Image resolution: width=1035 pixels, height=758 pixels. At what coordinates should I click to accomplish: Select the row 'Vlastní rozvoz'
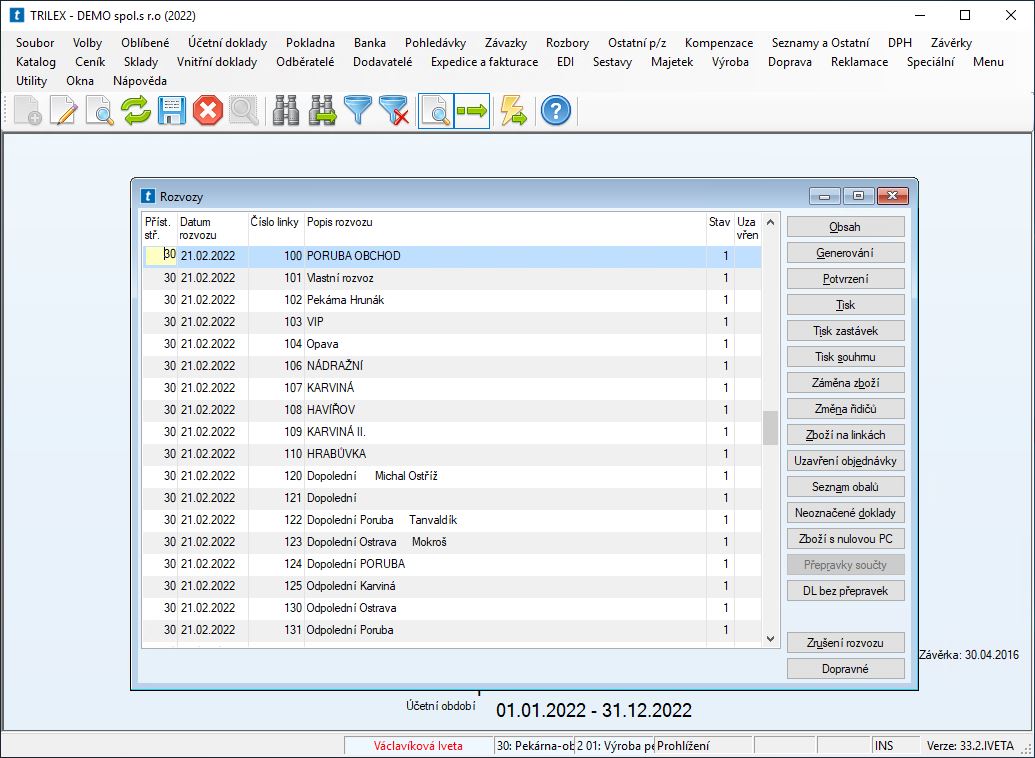(451, 278)
